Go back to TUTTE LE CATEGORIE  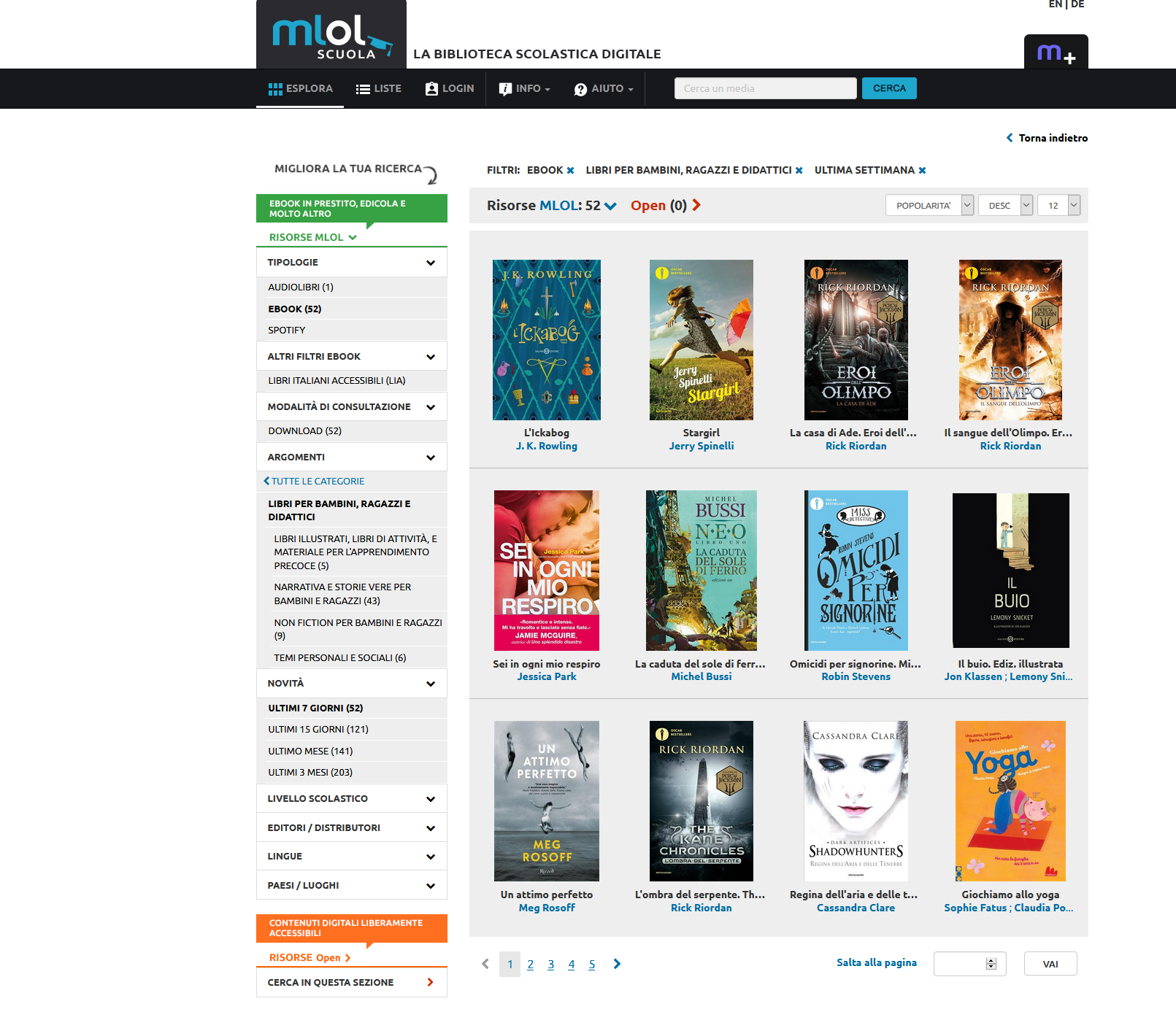pyautogui.click(x=314, y=481)
